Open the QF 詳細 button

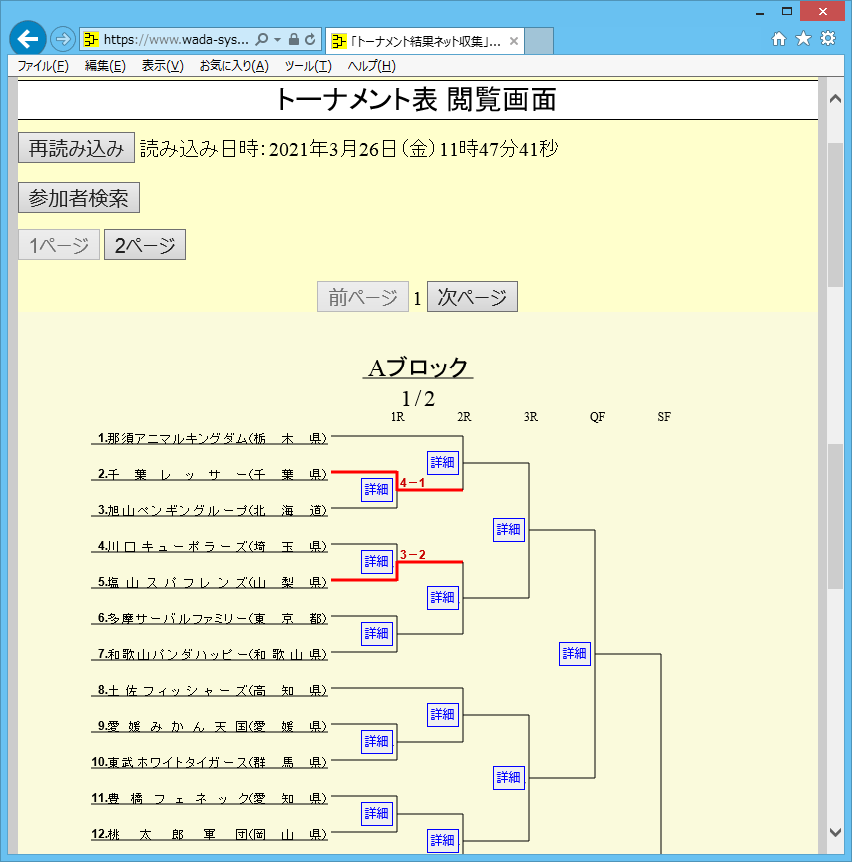pyautogui.click(x=574, y=654)
